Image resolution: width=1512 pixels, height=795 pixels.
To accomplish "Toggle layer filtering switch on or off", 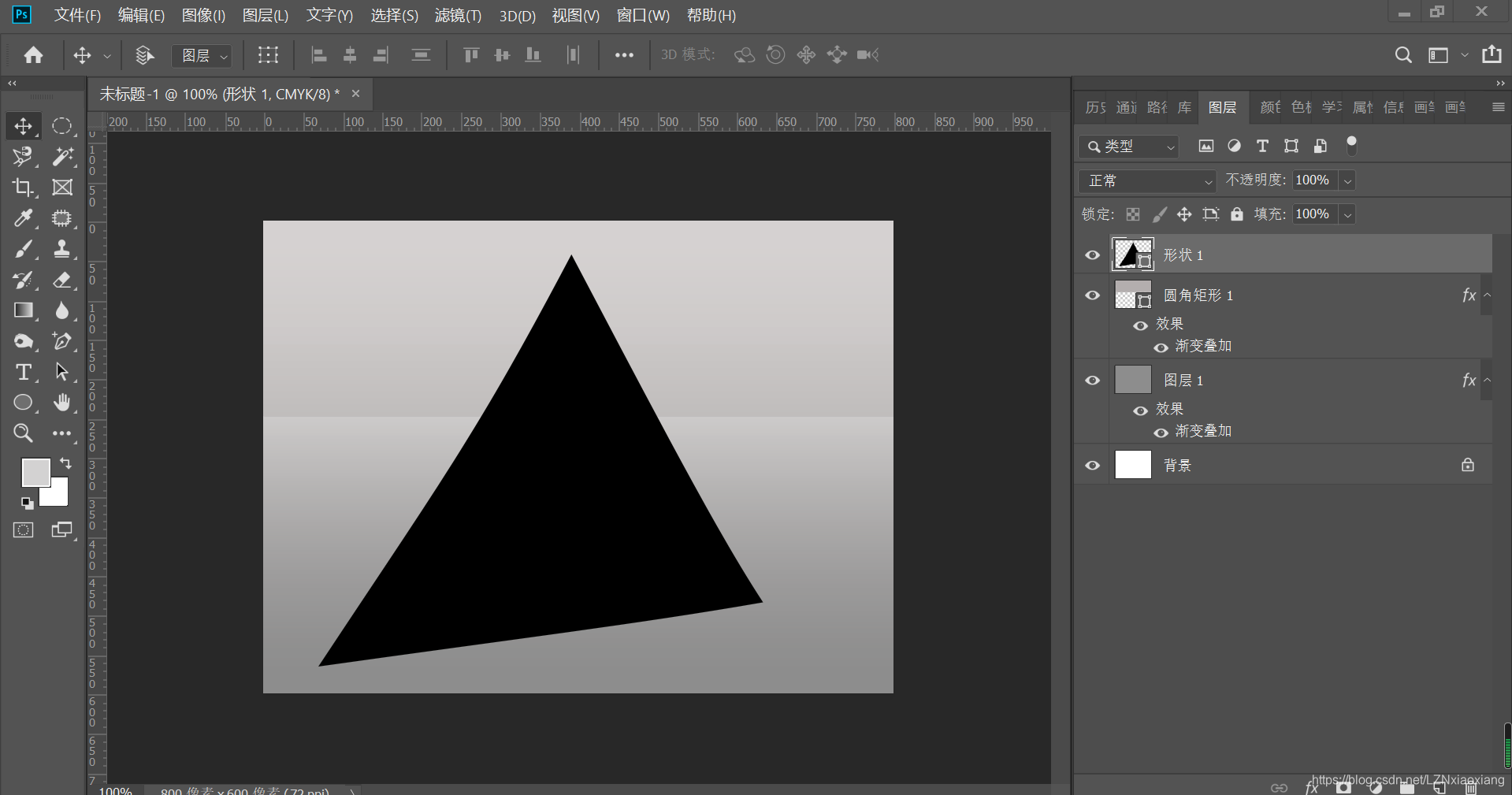I will pyautogui.click(x=1352, y=145).
